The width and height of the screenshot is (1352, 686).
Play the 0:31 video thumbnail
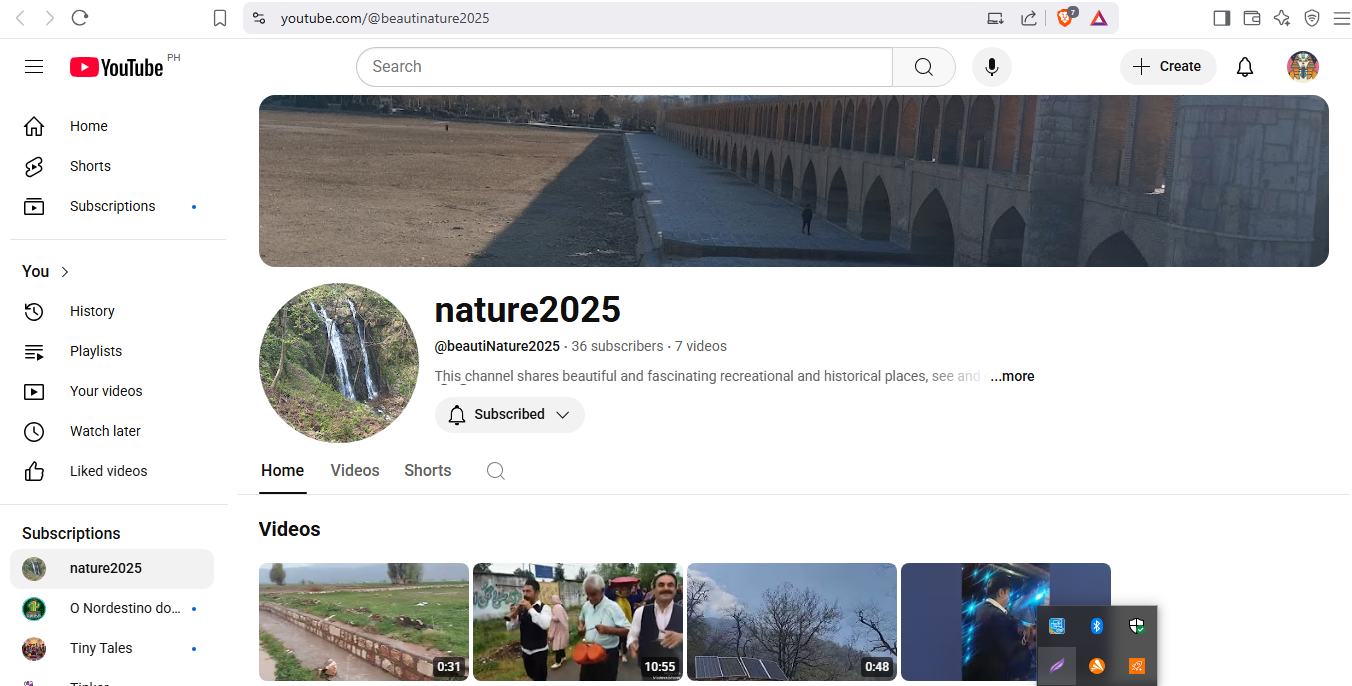tap(364, 622)
